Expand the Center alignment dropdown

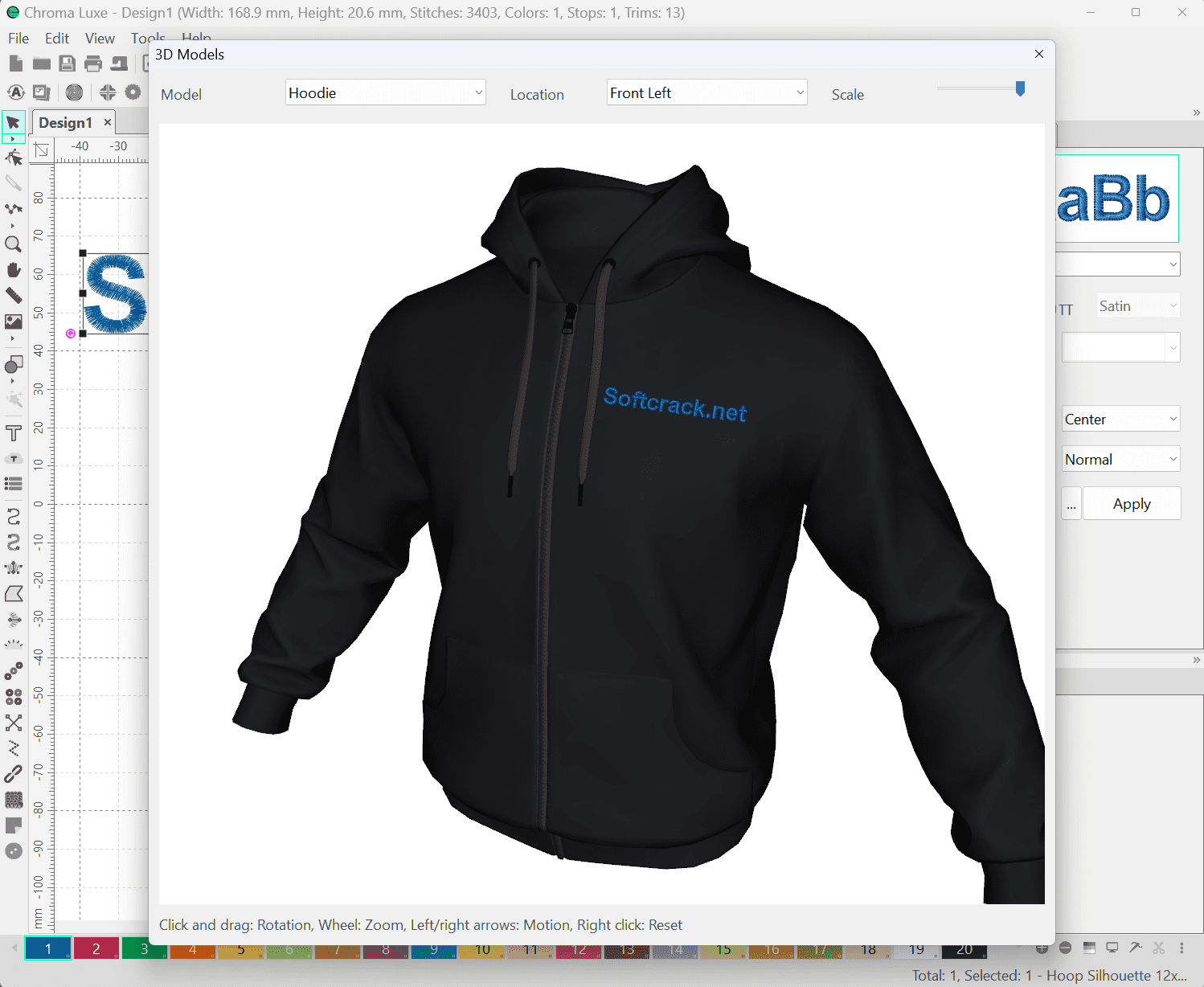pos(1120,420)
